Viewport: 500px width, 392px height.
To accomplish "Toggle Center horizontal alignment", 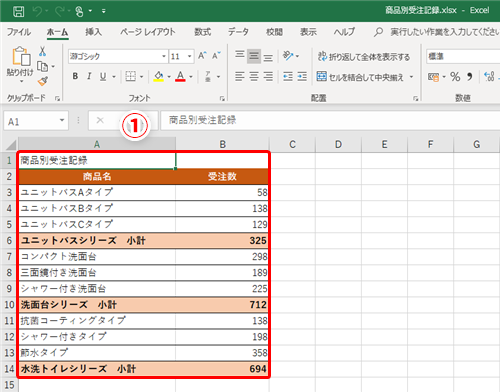I will (x=254, y=77).
